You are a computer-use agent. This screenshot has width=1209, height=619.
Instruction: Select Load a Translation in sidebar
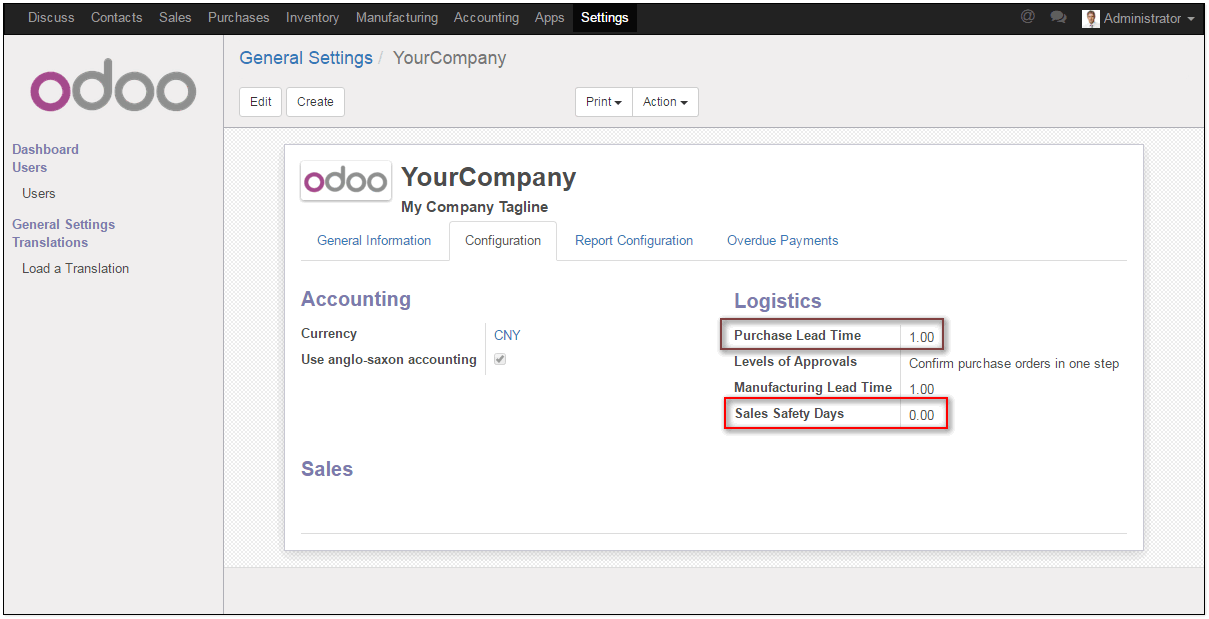tap(75, 268)
